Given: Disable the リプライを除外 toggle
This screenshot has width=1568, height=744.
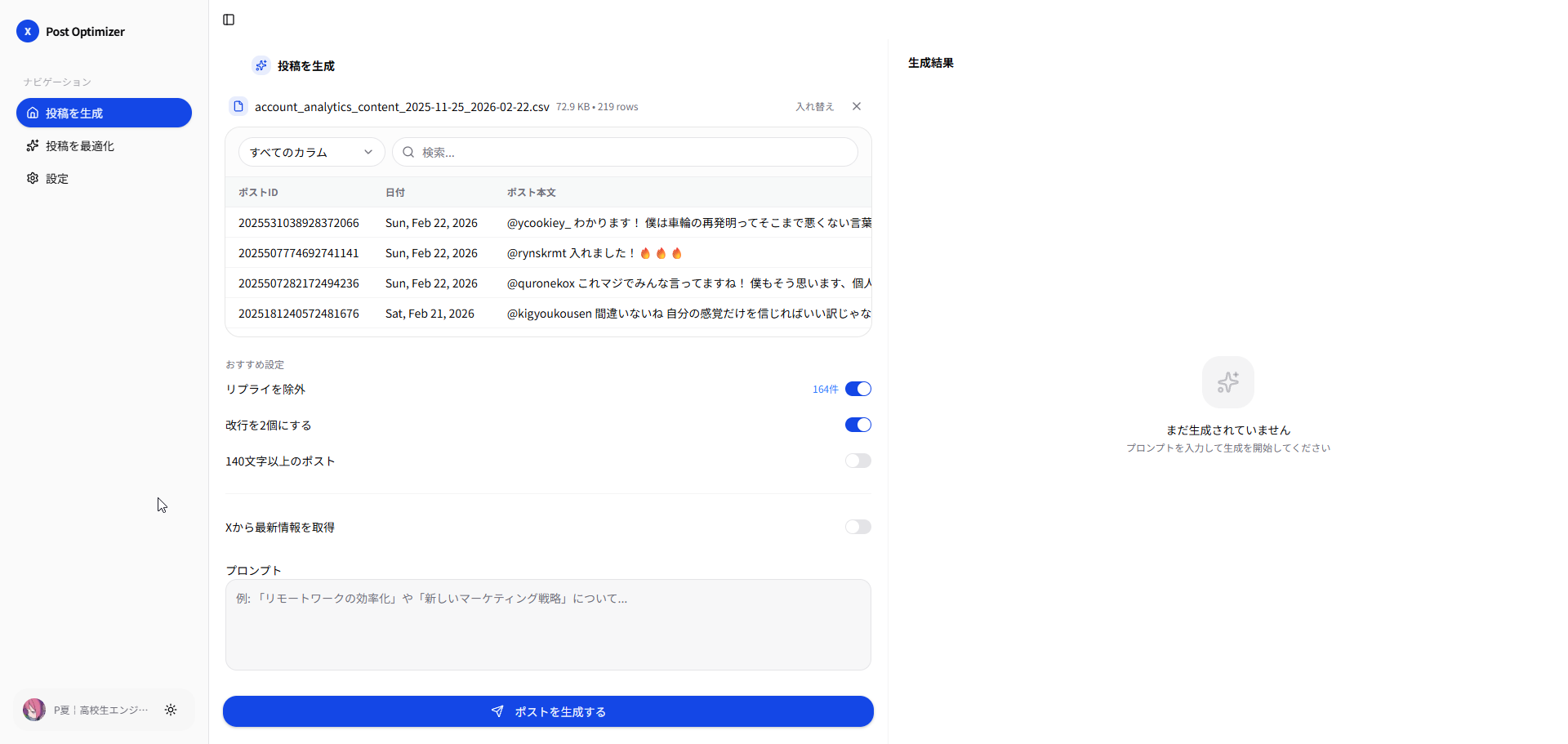Looking at the screenshot, I should tap(857, 389).
